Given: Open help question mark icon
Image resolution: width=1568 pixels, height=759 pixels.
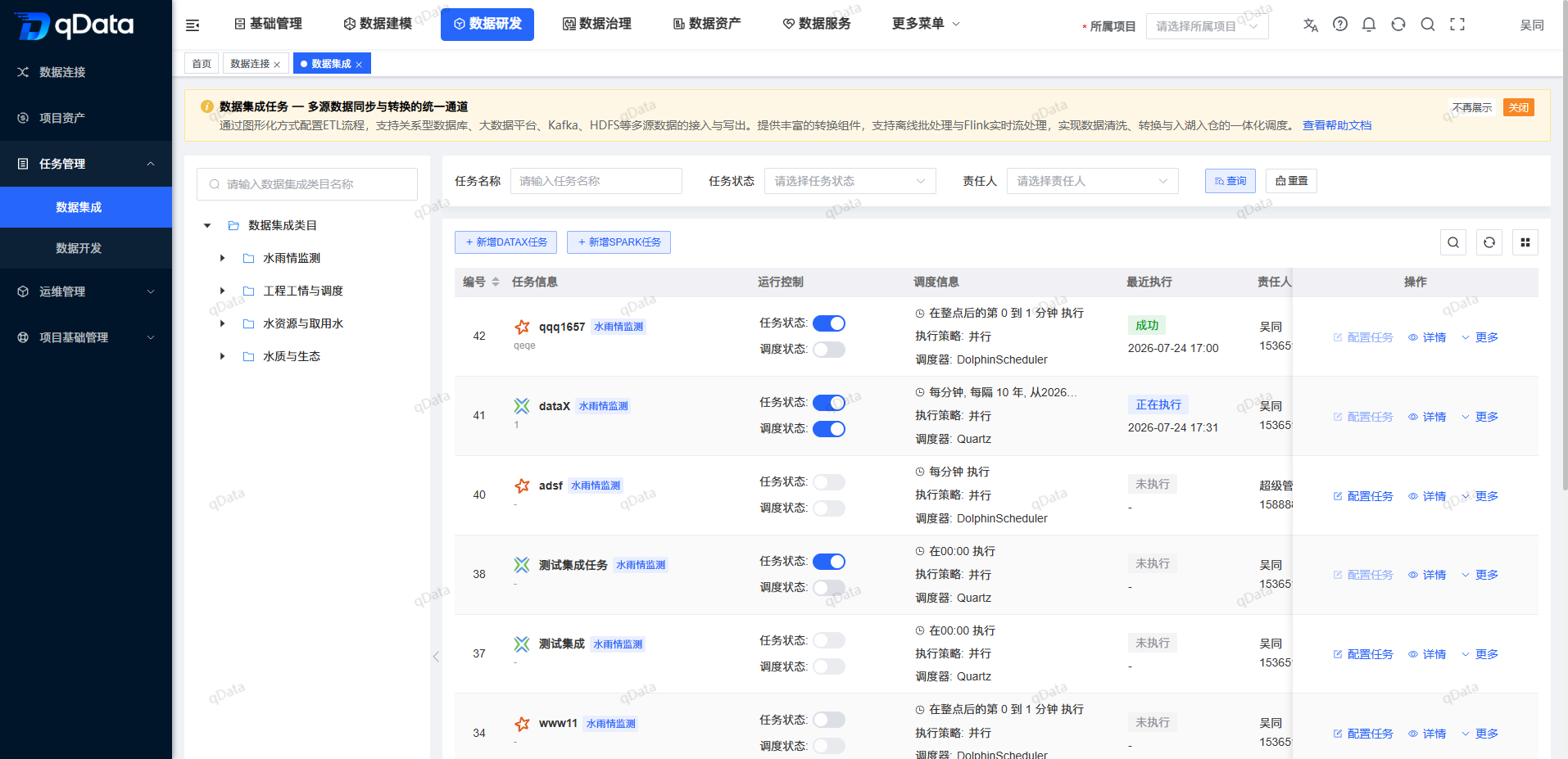Looking at the screenshot, I should (1340, 25).
